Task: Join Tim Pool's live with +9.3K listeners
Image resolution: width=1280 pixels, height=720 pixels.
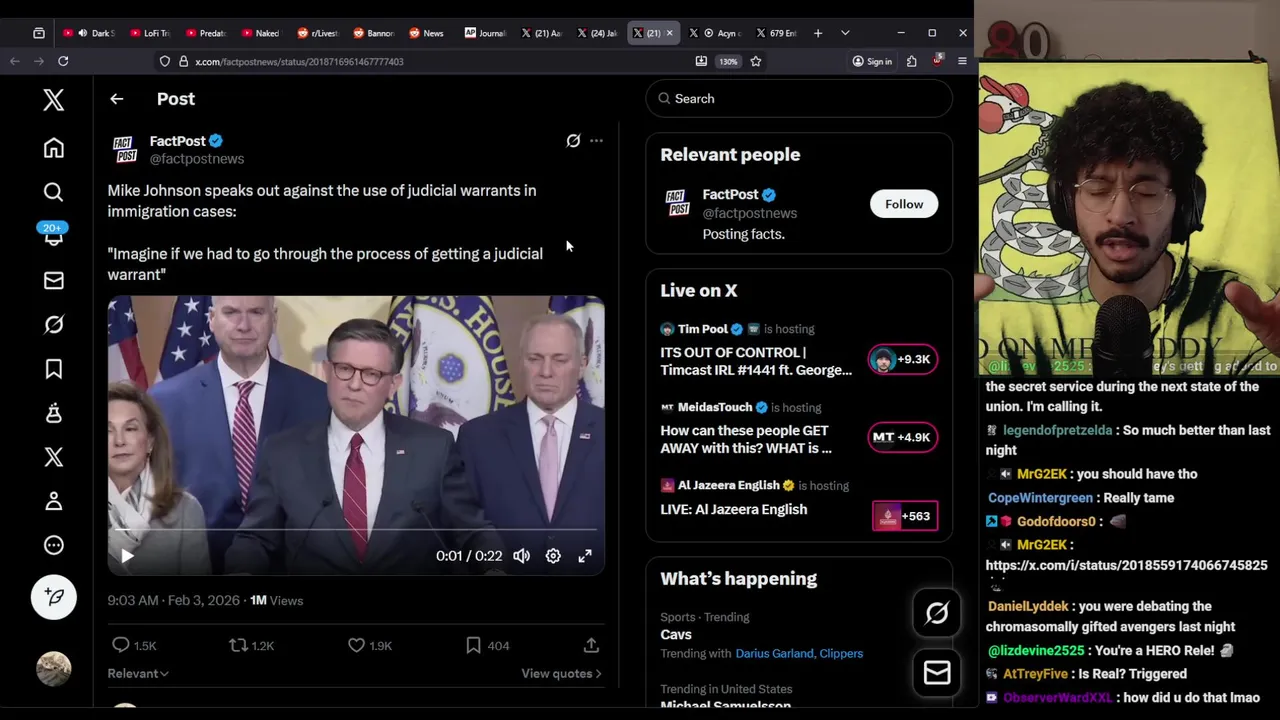Action: tap(902, 359)
